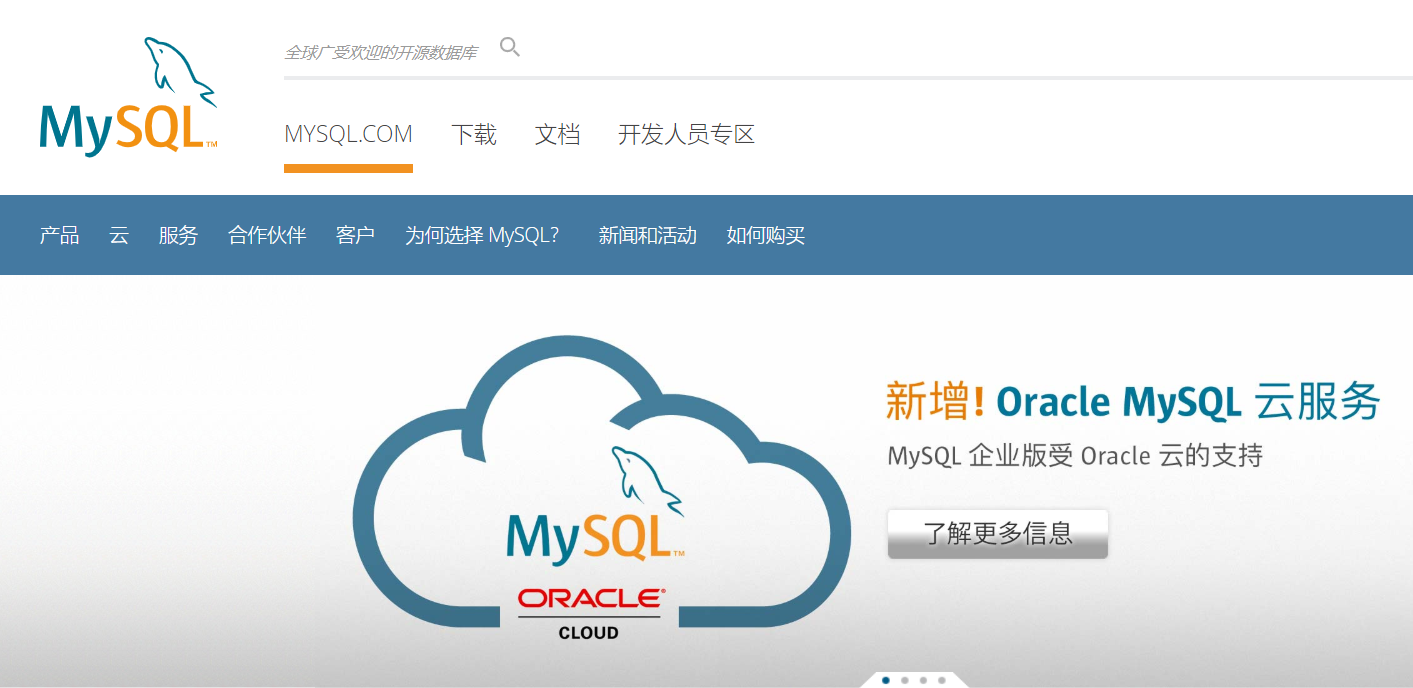This screenshot has height=688, width=1413.
Task: Click the banner headline 新增! Oracle MySQL 云服务
Action: 1133,401
